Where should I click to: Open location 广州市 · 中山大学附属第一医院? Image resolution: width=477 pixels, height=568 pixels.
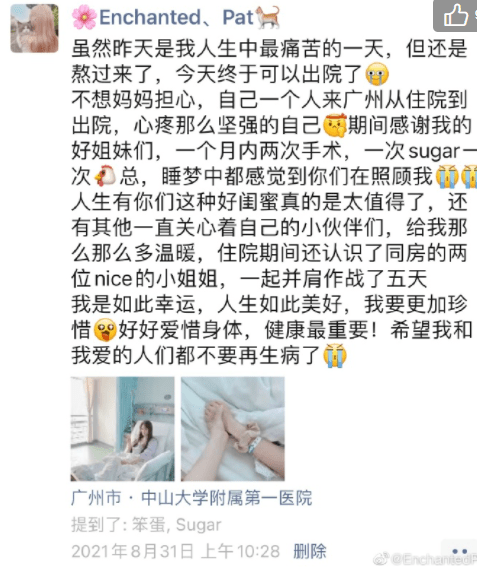coord(192,498)
